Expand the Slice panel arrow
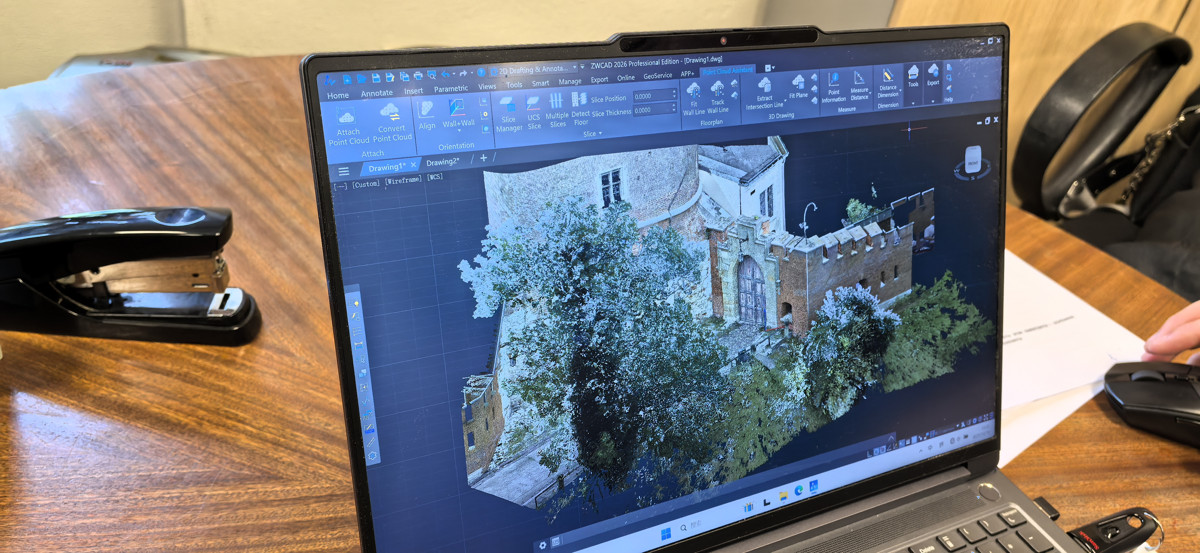The height and width of the screenshot is (553, 1200). point(600,133)
